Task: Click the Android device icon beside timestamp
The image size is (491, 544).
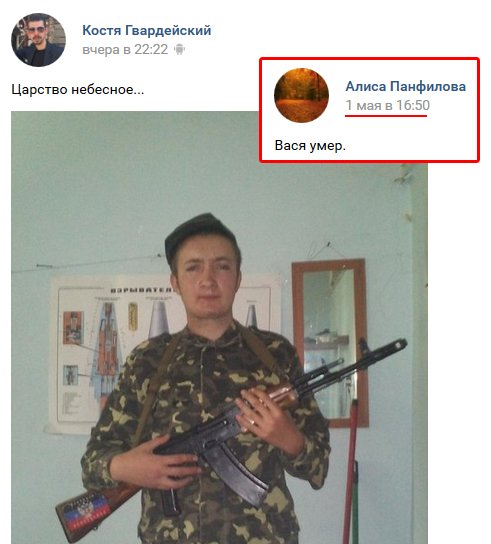Action: coord(179,49)
